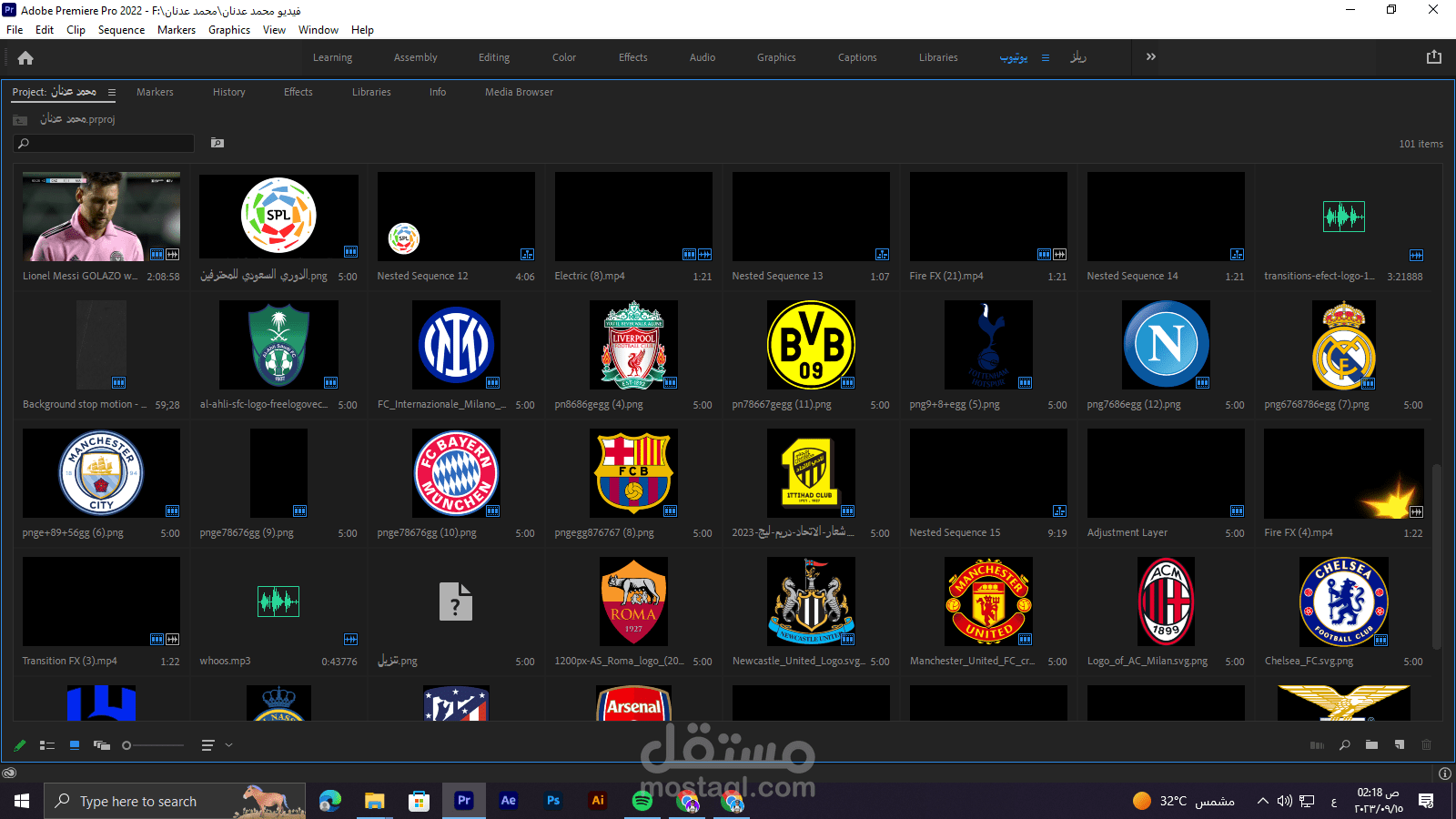Click the status bar info icon

(1445, 773)
